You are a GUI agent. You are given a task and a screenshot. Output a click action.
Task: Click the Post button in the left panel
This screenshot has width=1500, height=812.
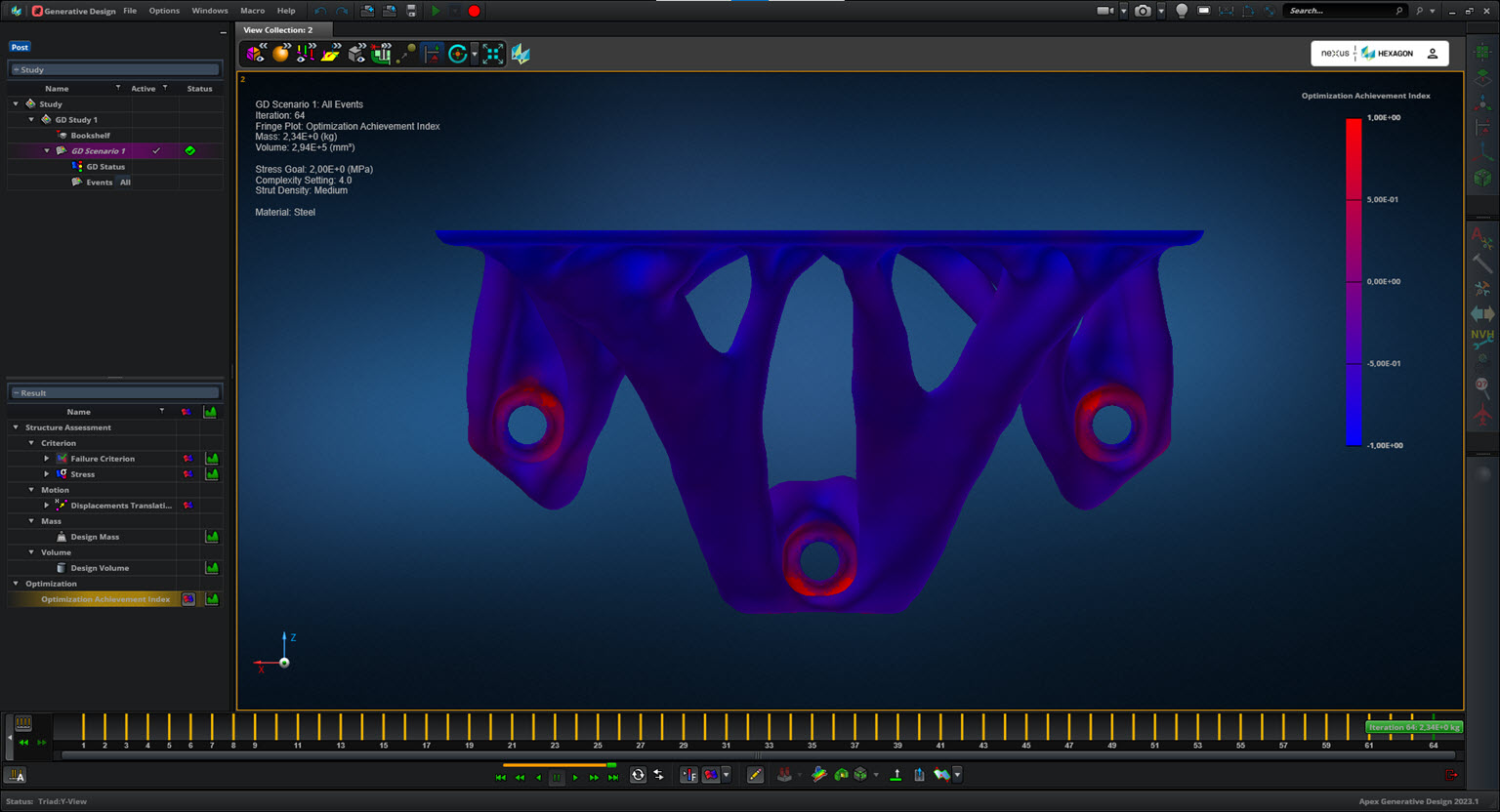[20, 46]
